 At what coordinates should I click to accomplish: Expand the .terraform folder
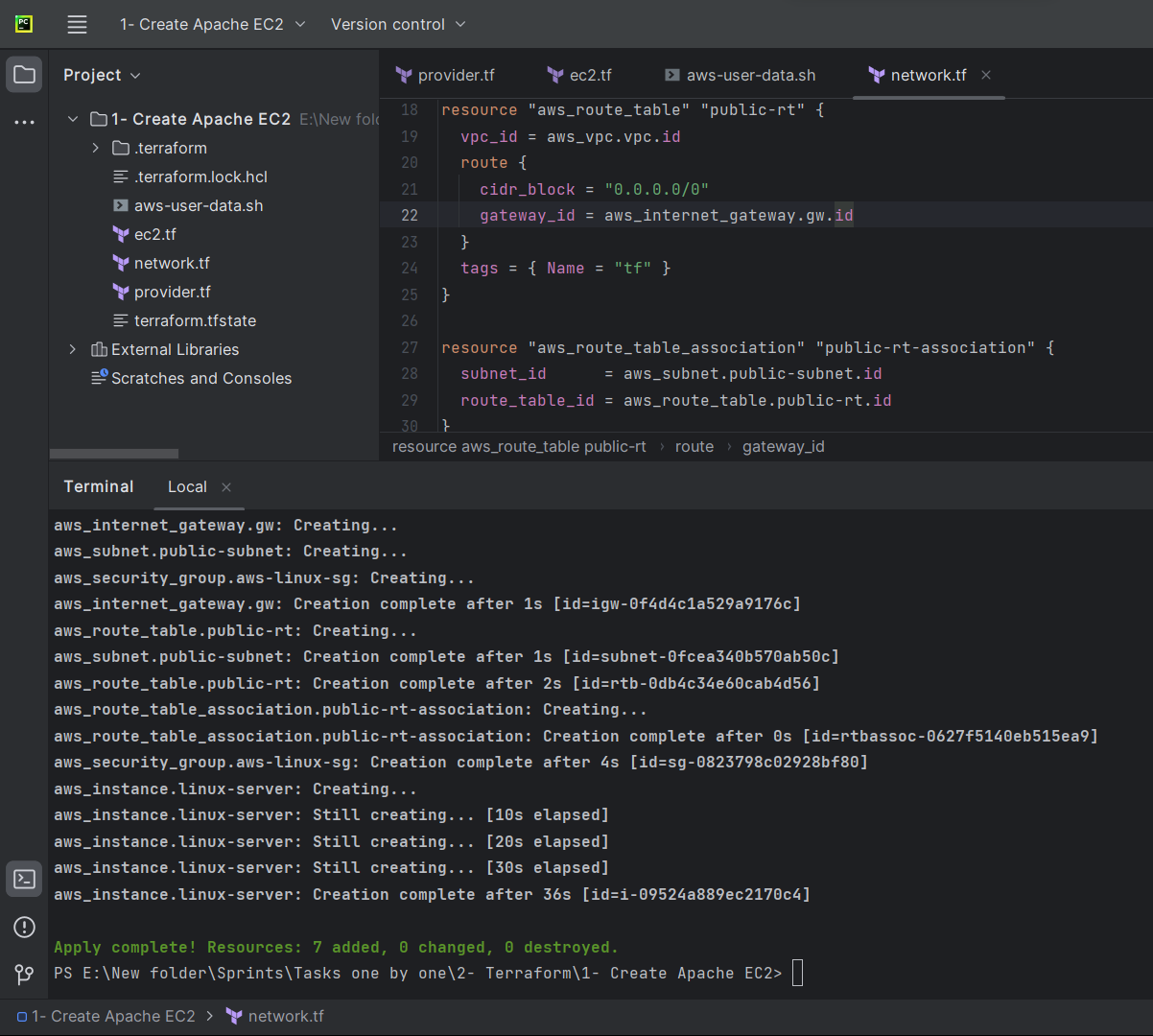click(x=93, y=148)
